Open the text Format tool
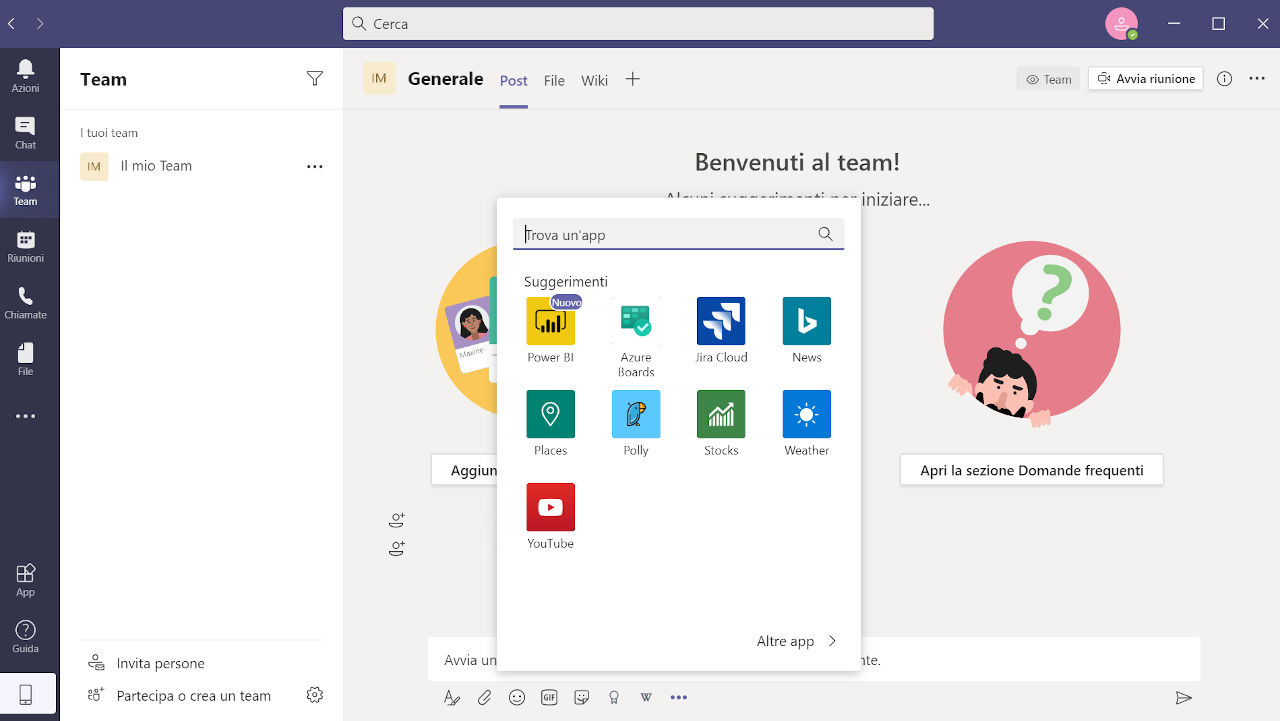The width and height of the screenshot is (1280, 721). click(452, 698)
